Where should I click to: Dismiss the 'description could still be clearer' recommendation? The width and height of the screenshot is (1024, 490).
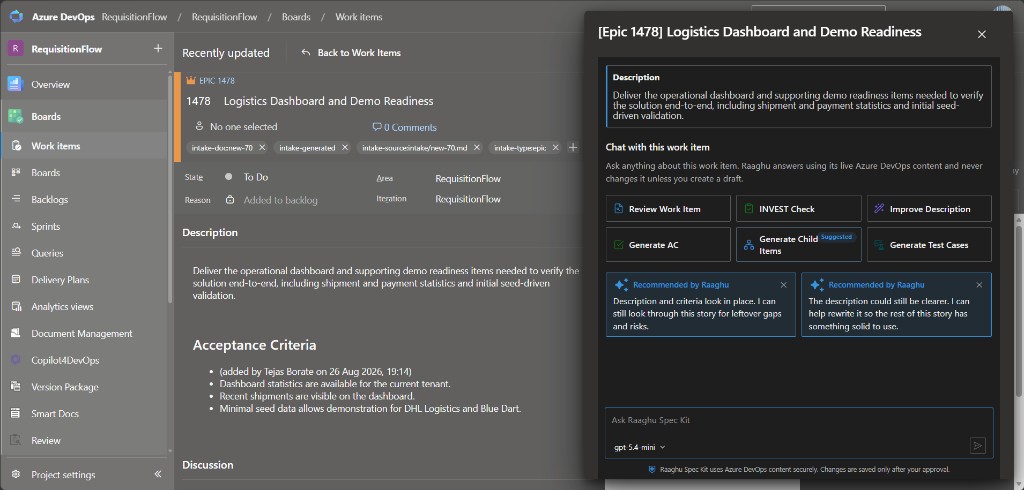[979, 285]
